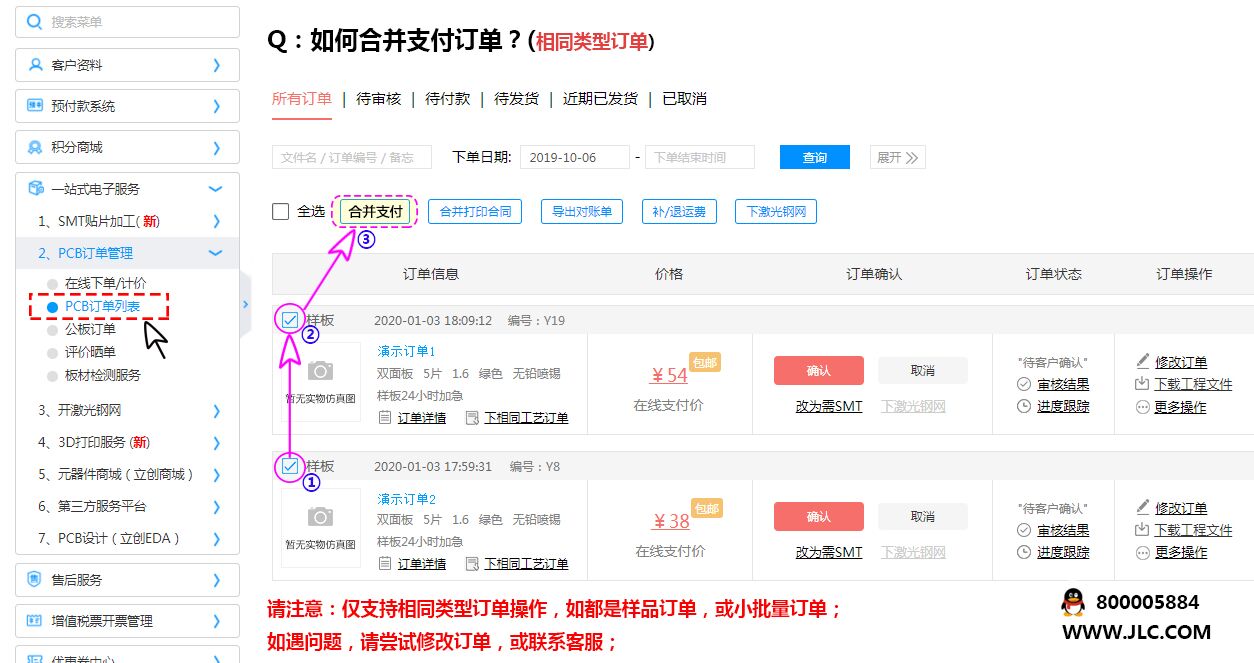Click the blue 查询 button

[x=815, y=157]
